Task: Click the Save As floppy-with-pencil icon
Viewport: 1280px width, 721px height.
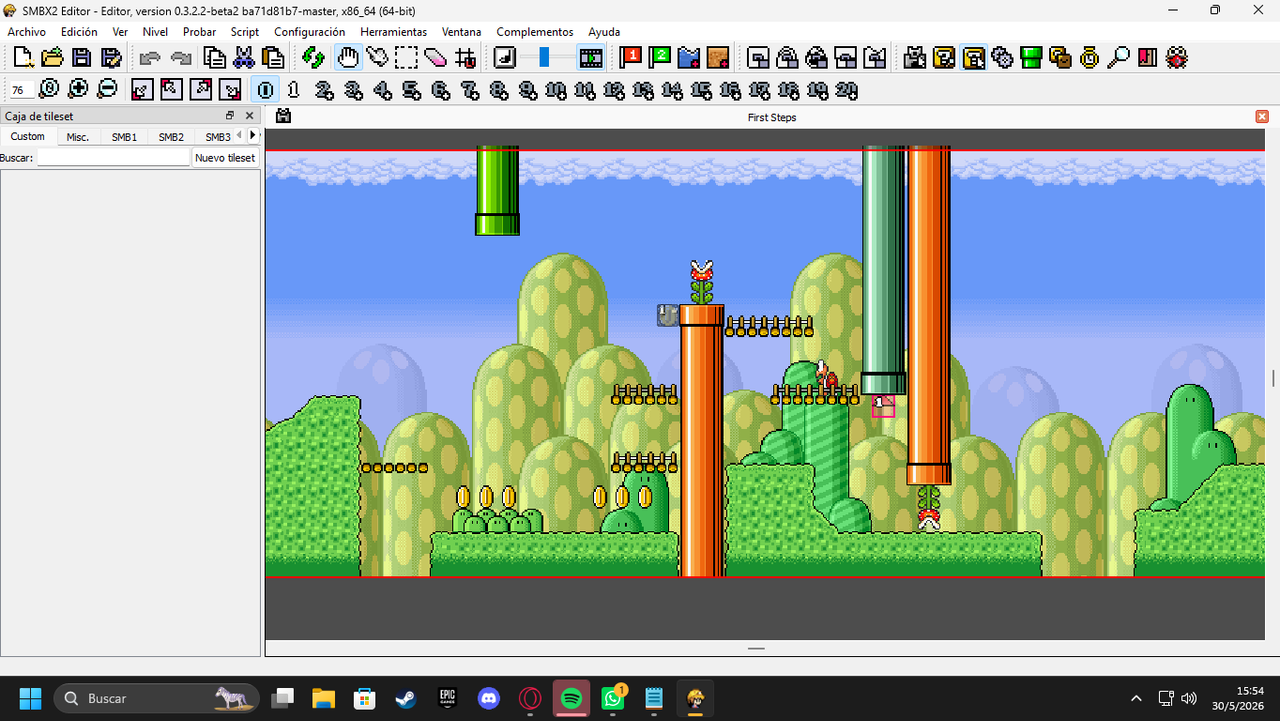Action: [x=110, y=58]
